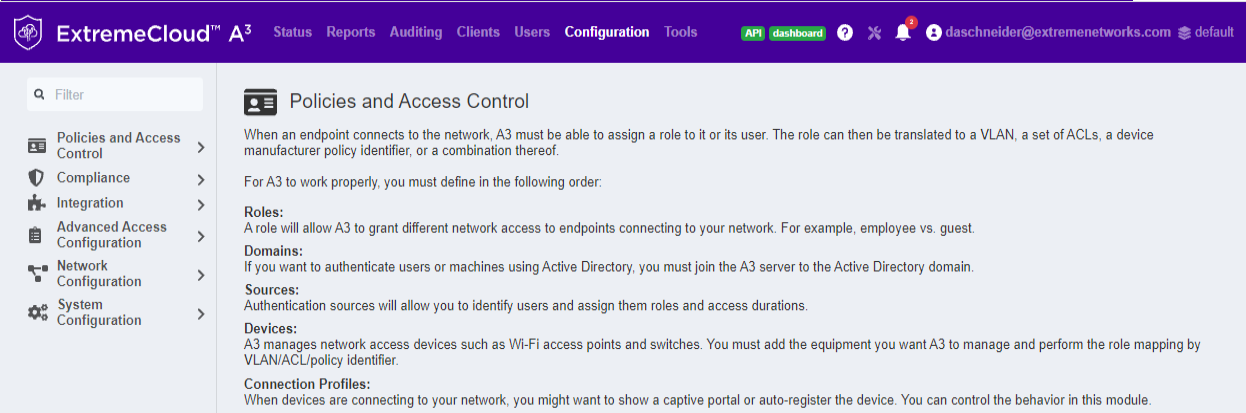
Task: Click the wrench tools icon in header
Action: pos(874,33)
